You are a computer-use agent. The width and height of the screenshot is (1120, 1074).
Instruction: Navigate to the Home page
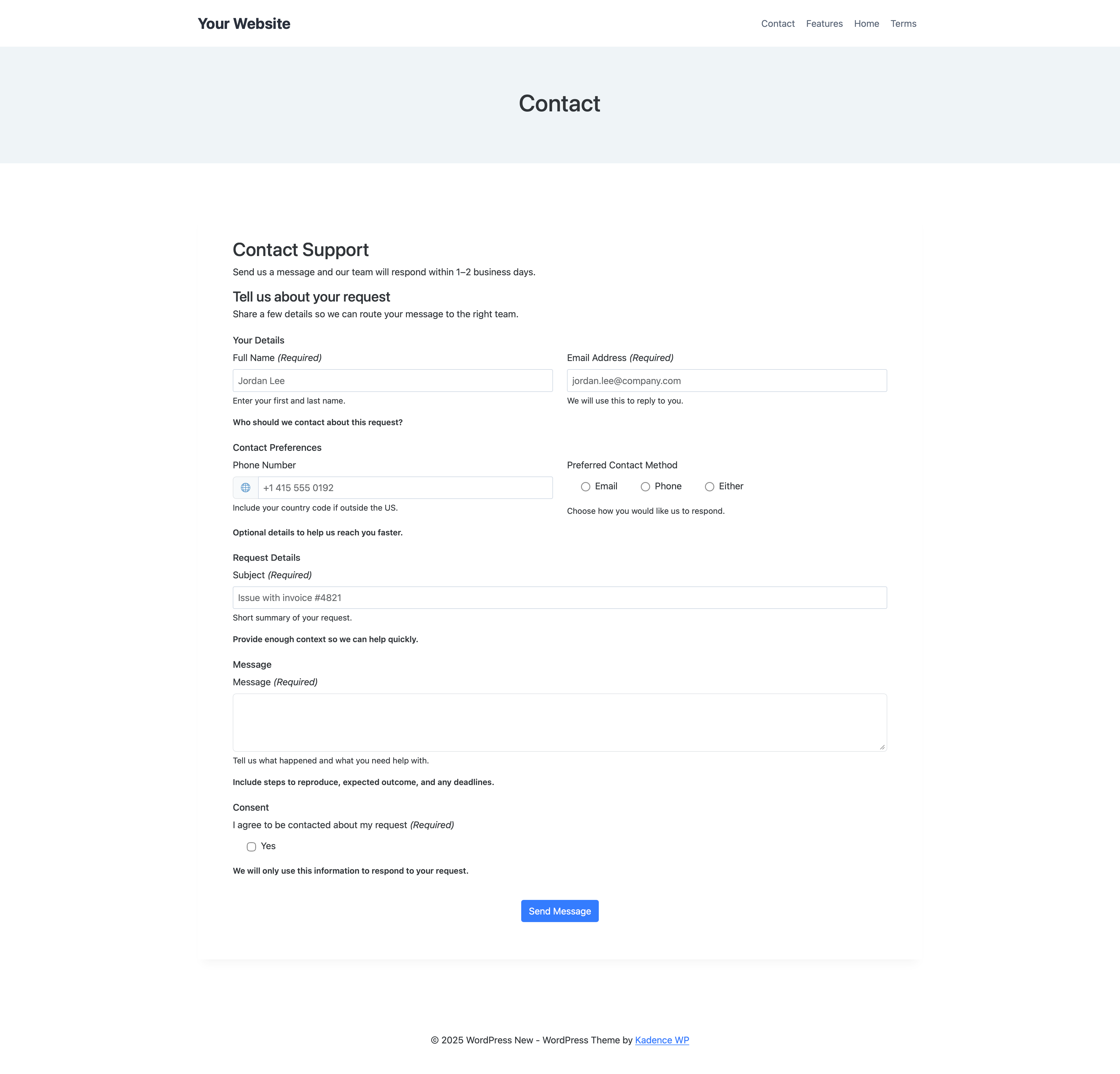(866, 23)
